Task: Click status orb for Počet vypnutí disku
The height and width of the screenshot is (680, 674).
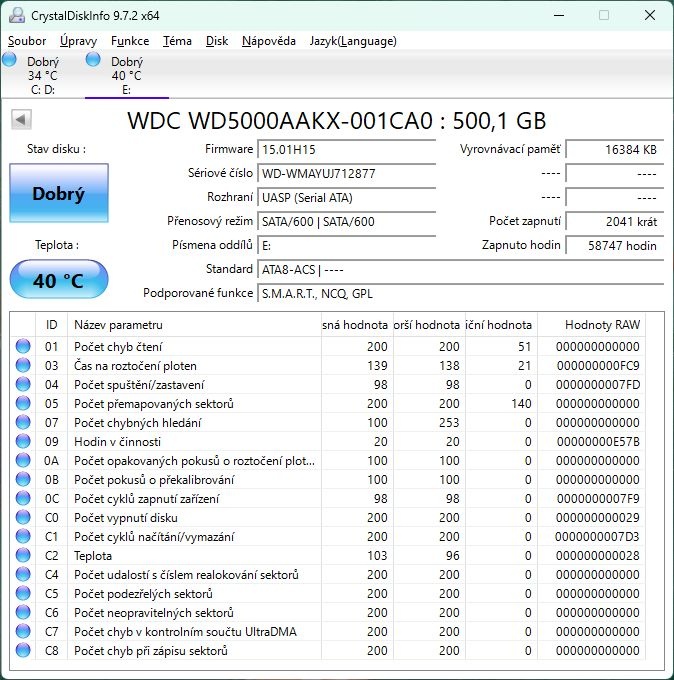Action: tap(23, 517)
